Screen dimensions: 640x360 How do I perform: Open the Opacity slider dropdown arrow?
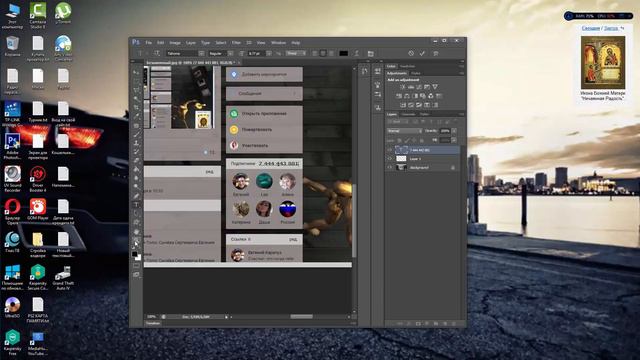tap(454, 131)
